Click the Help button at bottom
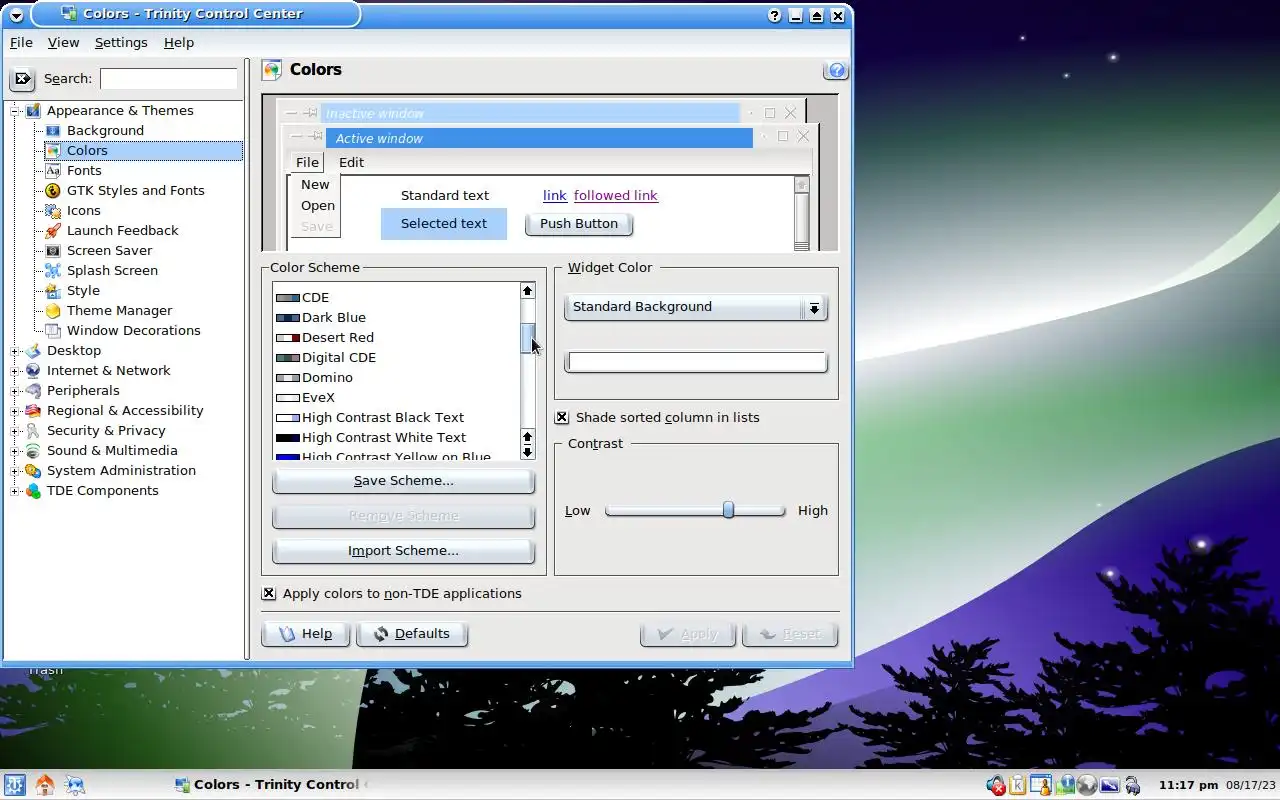The image size is (1280, 800). 305,634
